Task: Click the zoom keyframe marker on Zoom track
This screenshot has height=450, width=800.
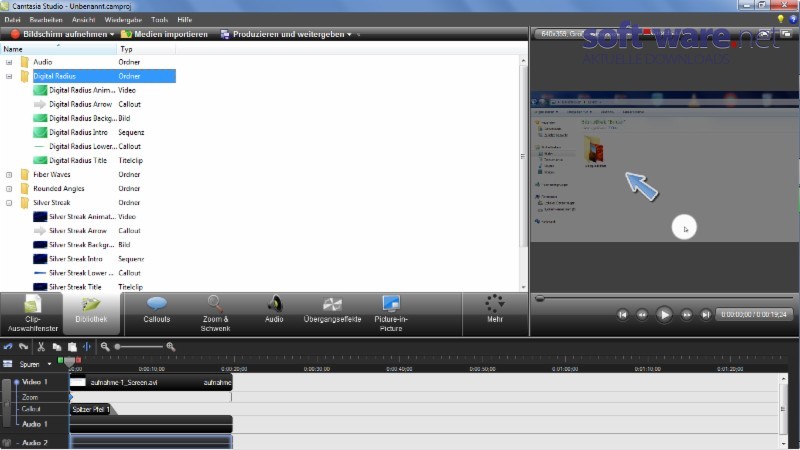Action: click(x=71, y=397)
